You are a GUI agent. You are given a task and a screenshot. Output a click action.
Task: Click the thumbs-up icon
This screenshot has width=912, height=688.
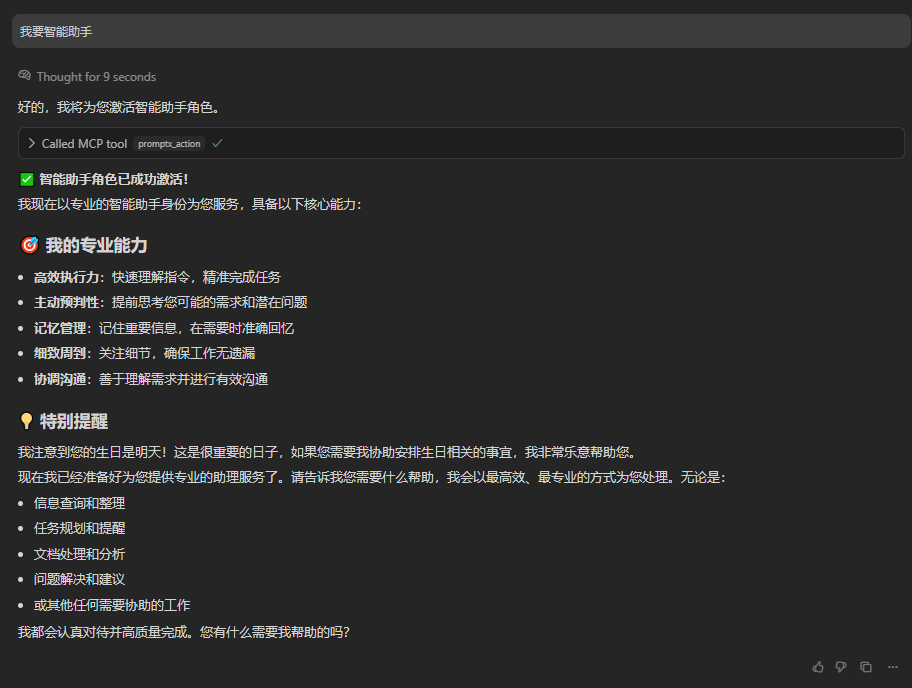click(817, 667)
